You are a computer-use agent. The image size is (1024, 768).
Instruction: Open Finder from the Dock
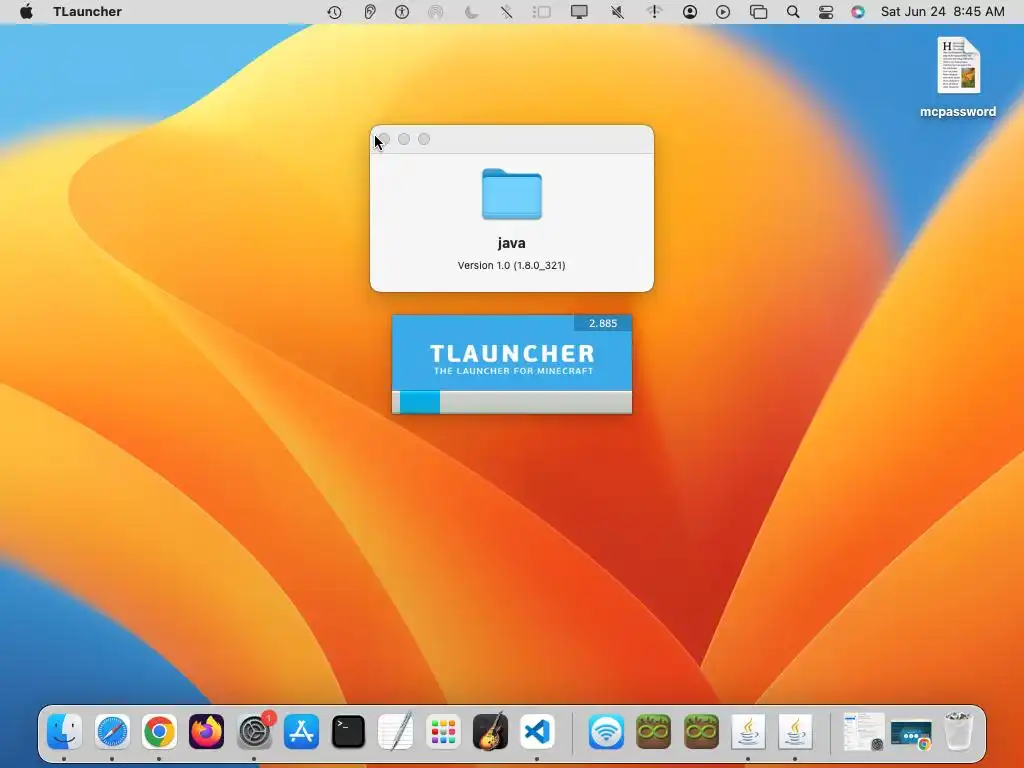tap(64, 731)
